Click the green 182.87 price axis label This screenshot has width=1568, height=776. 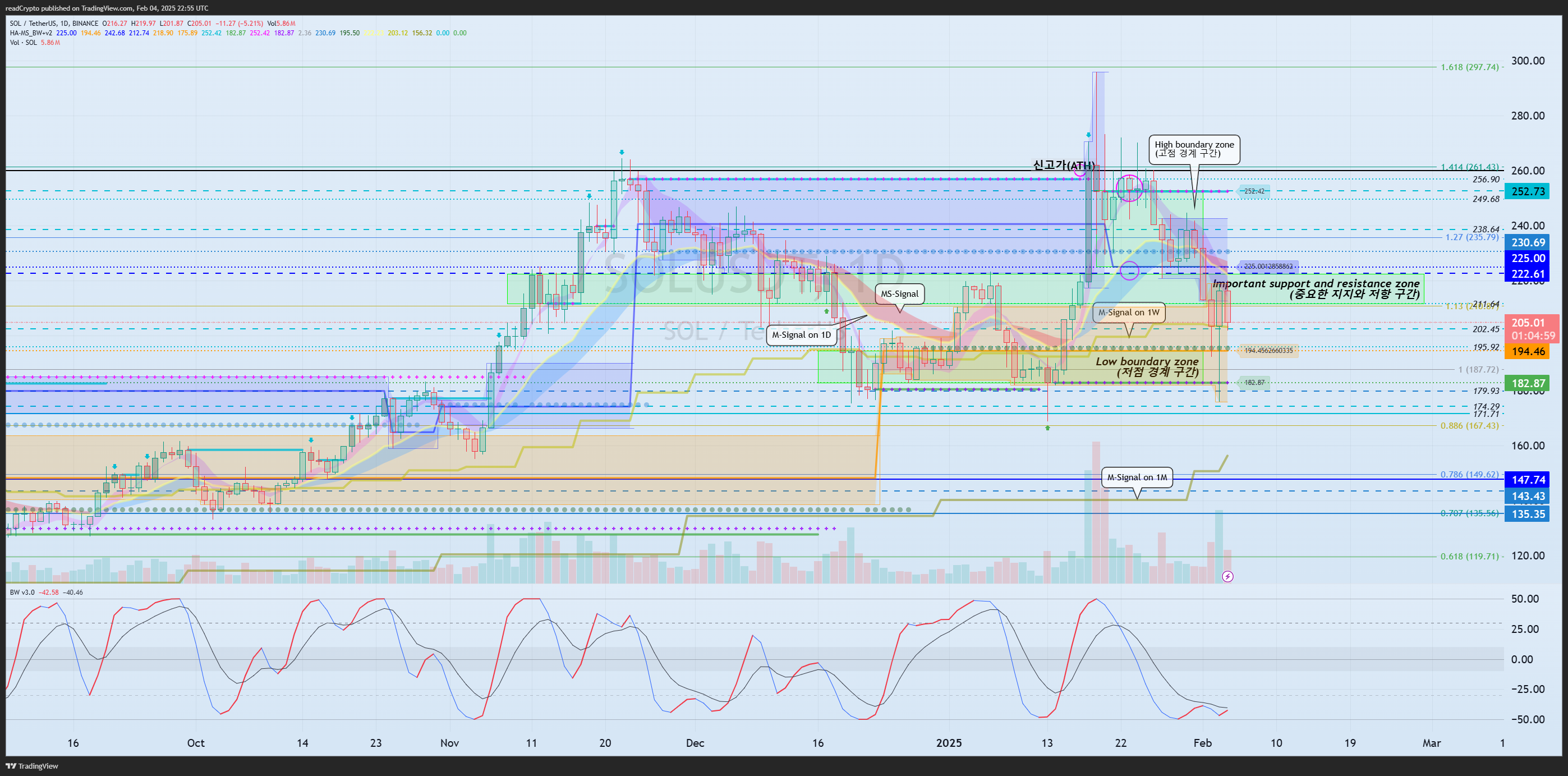point(1528,383)
